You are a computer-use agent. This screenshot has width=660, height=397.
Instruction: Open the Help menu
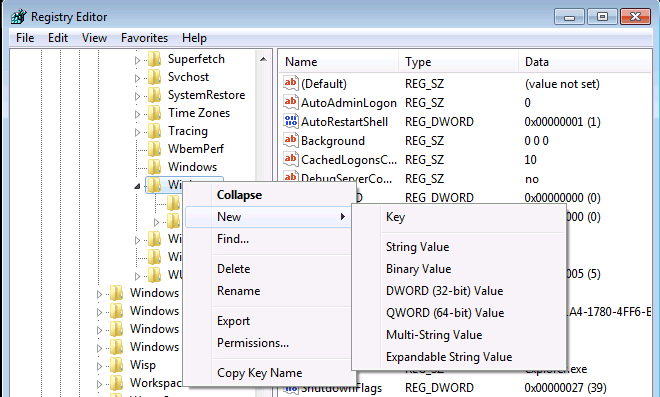194,38
